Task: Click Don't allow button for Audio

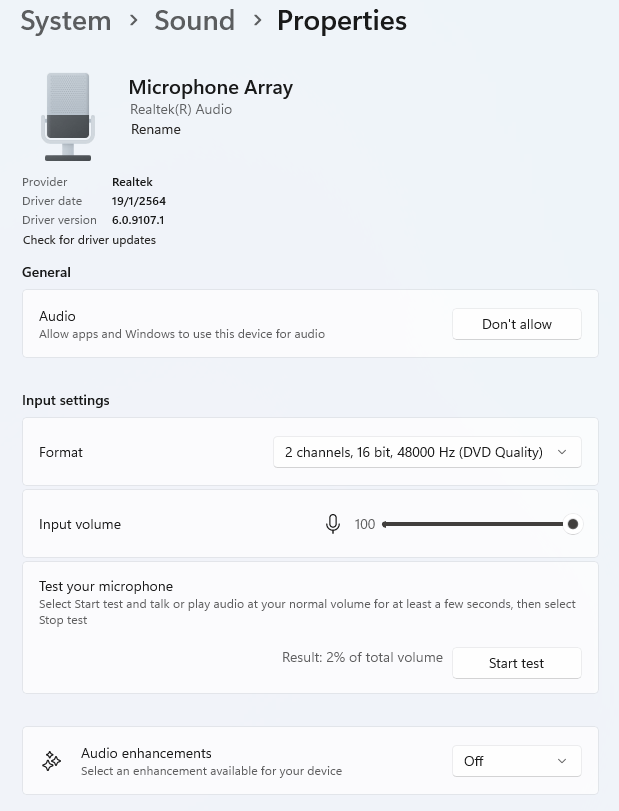Action: point(517,324)
